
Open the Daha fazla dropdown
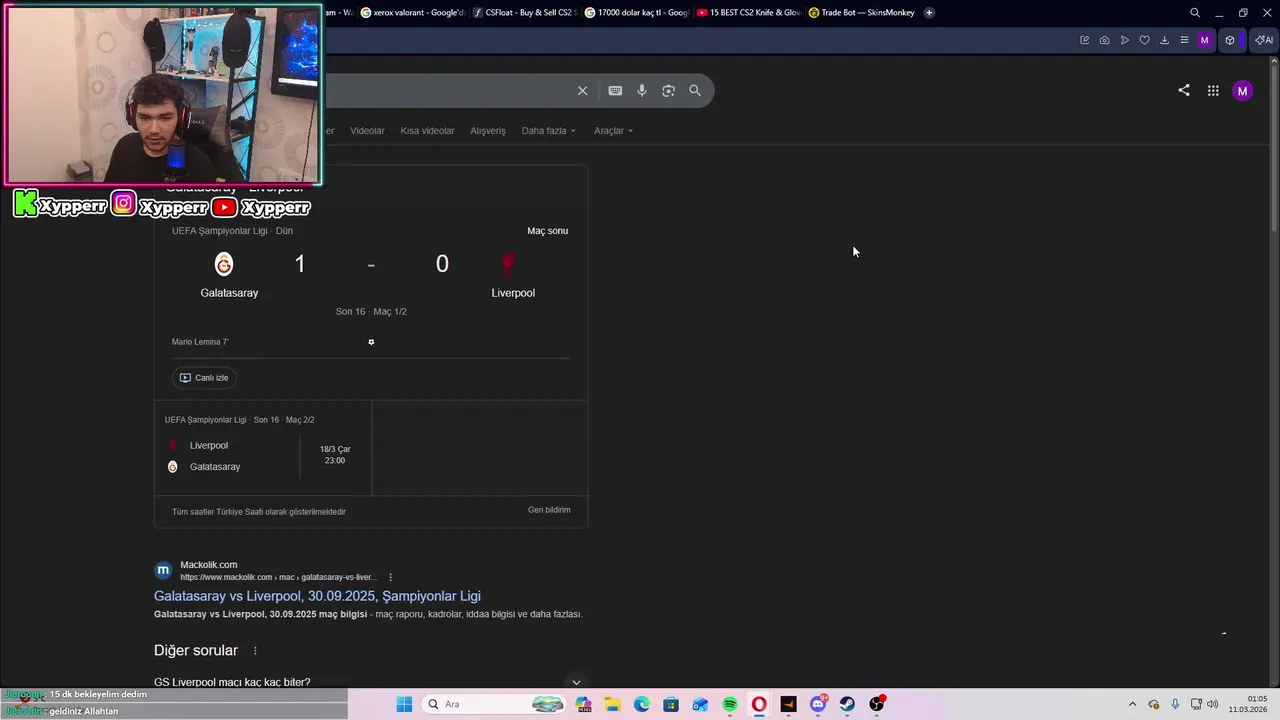click(x=548, y=131)
